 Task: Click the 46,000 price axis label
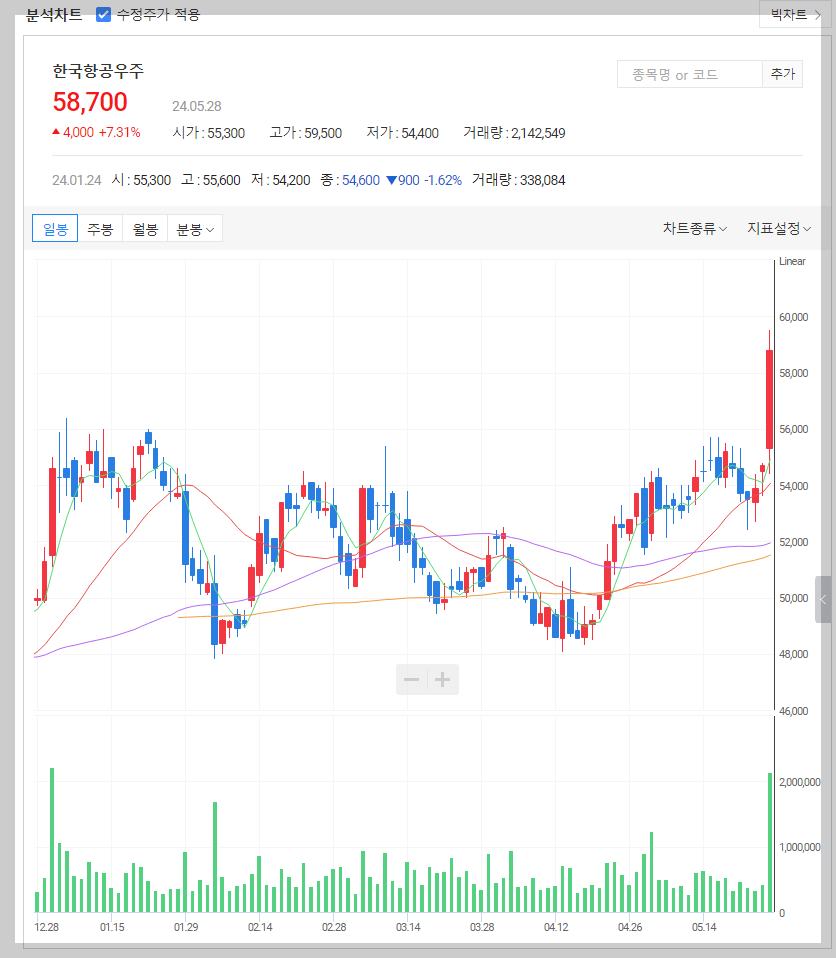click(x=793, y=711)
